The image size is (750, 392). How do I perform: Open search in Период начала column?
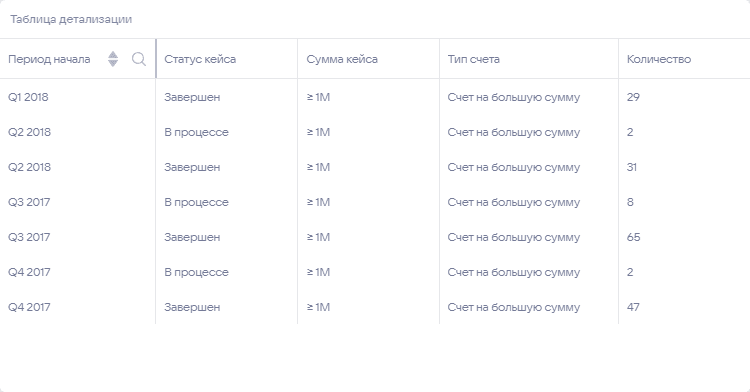(139, 59)
